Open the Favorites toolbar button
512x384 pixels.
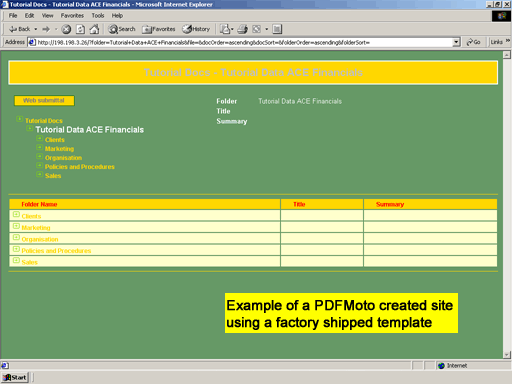coord(159,29)
